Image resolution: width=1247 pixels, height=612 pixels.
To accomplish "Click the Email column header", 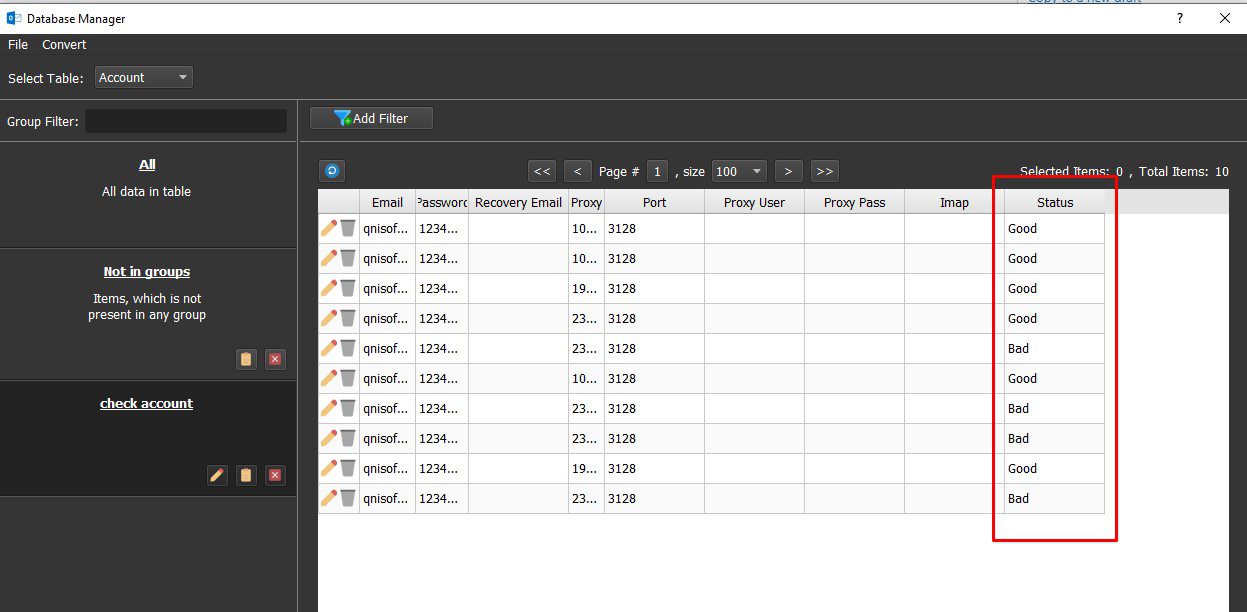I will pos(387,202).
